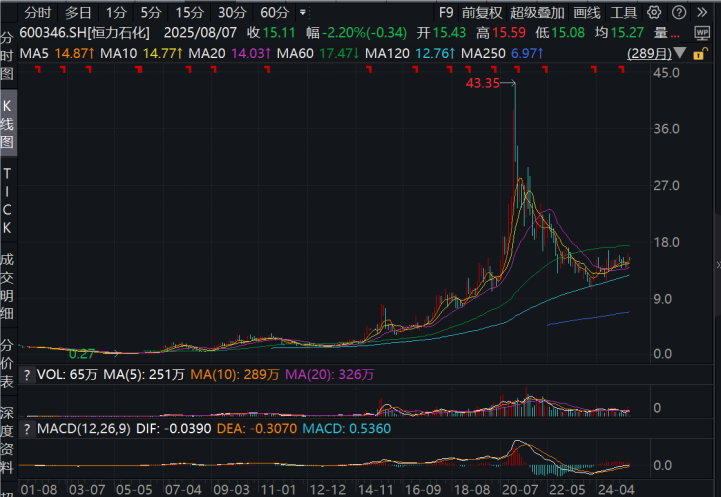Open 分价表 in the left sidebar
The image size is (721, 497).
point(7,363)
